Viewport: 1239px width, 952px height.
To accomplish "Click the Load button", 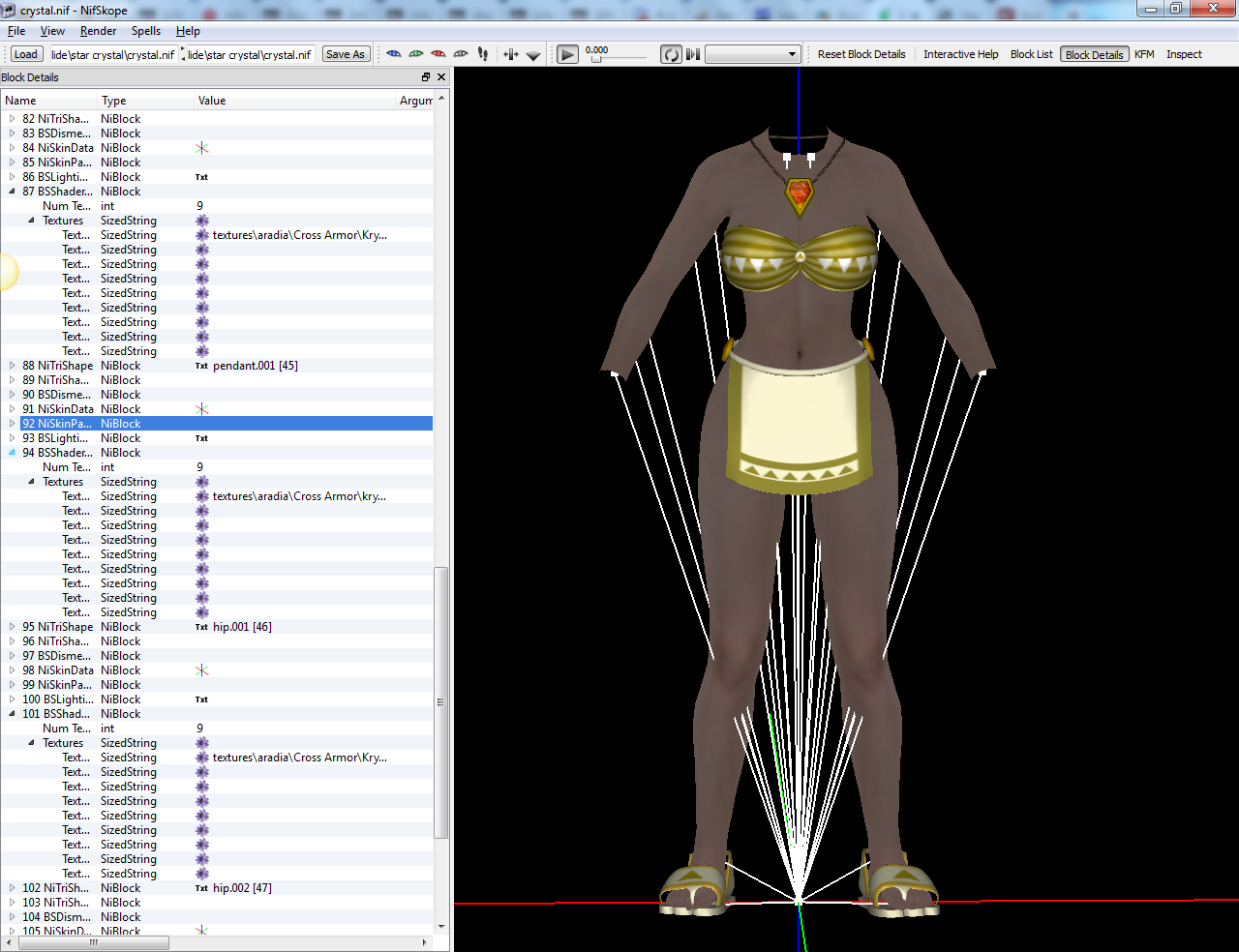I will 26,54.
